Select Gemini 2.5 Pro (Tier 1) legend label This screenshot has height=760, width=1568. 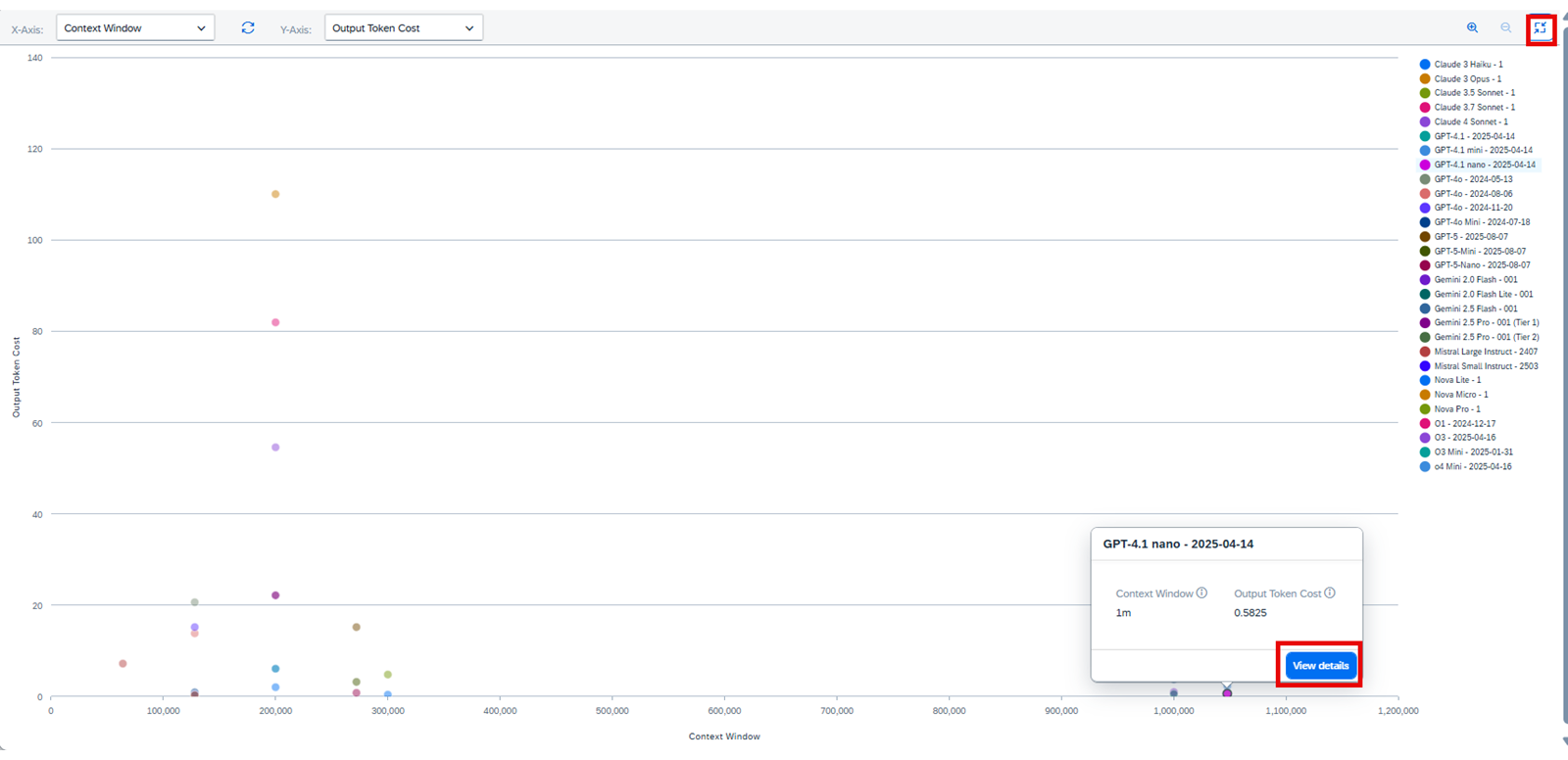tap(1487, 322)
